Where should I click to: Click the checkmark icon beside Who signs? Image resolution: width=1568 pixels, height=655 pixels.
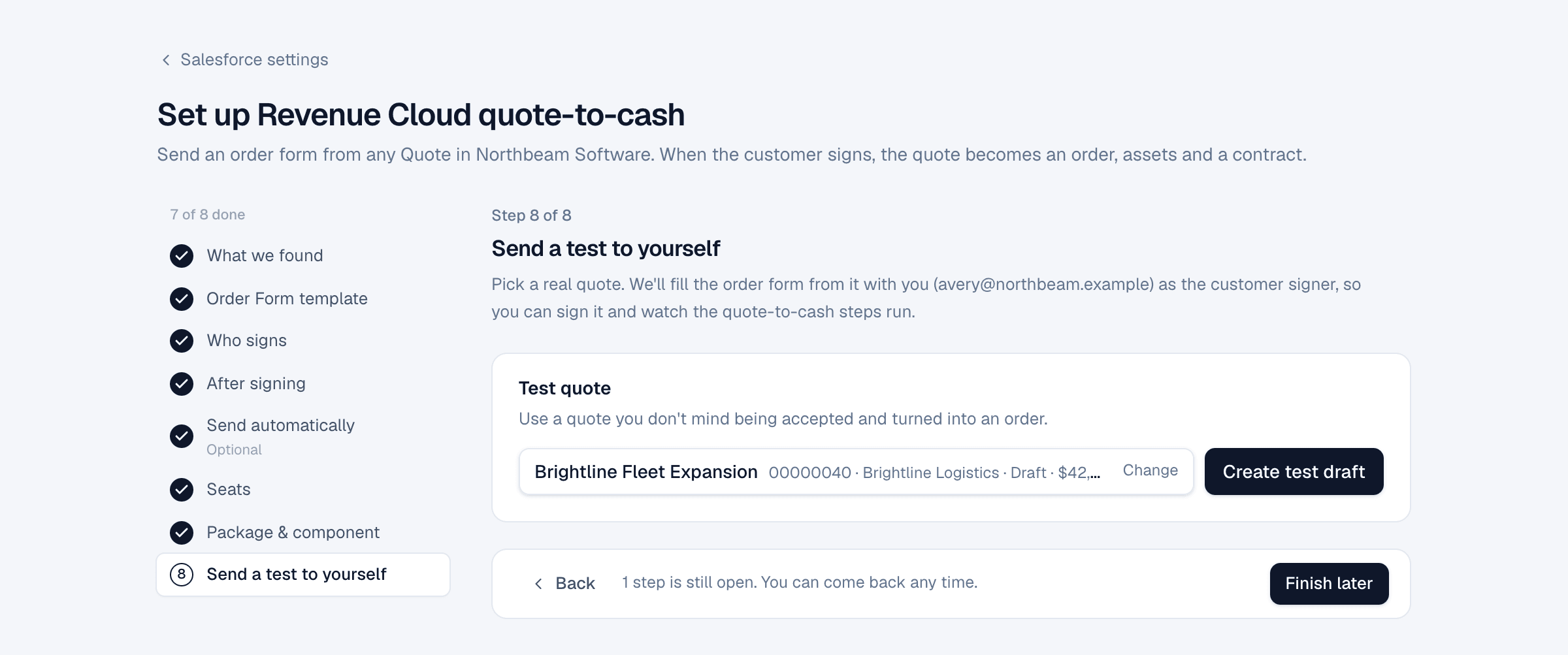click(182, 341)
